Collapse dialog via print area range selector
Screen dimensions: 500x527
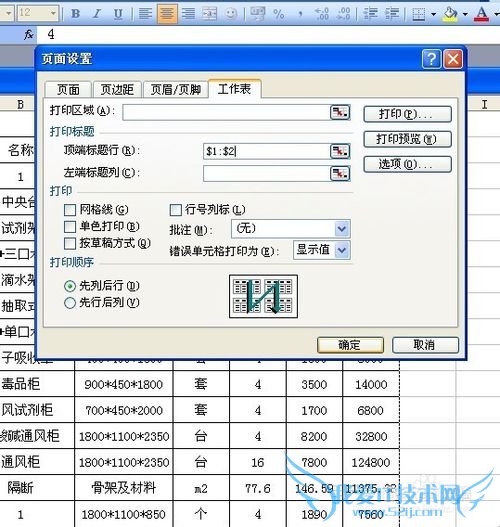tap(340, 112)
